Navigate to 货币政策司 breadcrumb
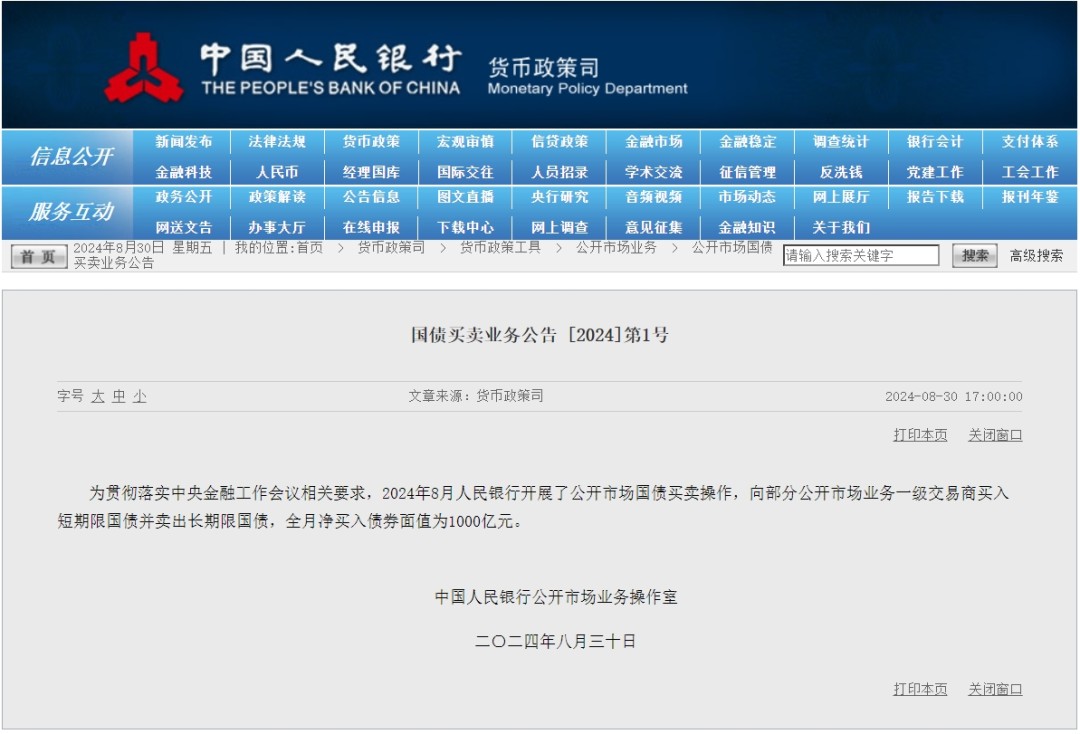 [391, 247]
